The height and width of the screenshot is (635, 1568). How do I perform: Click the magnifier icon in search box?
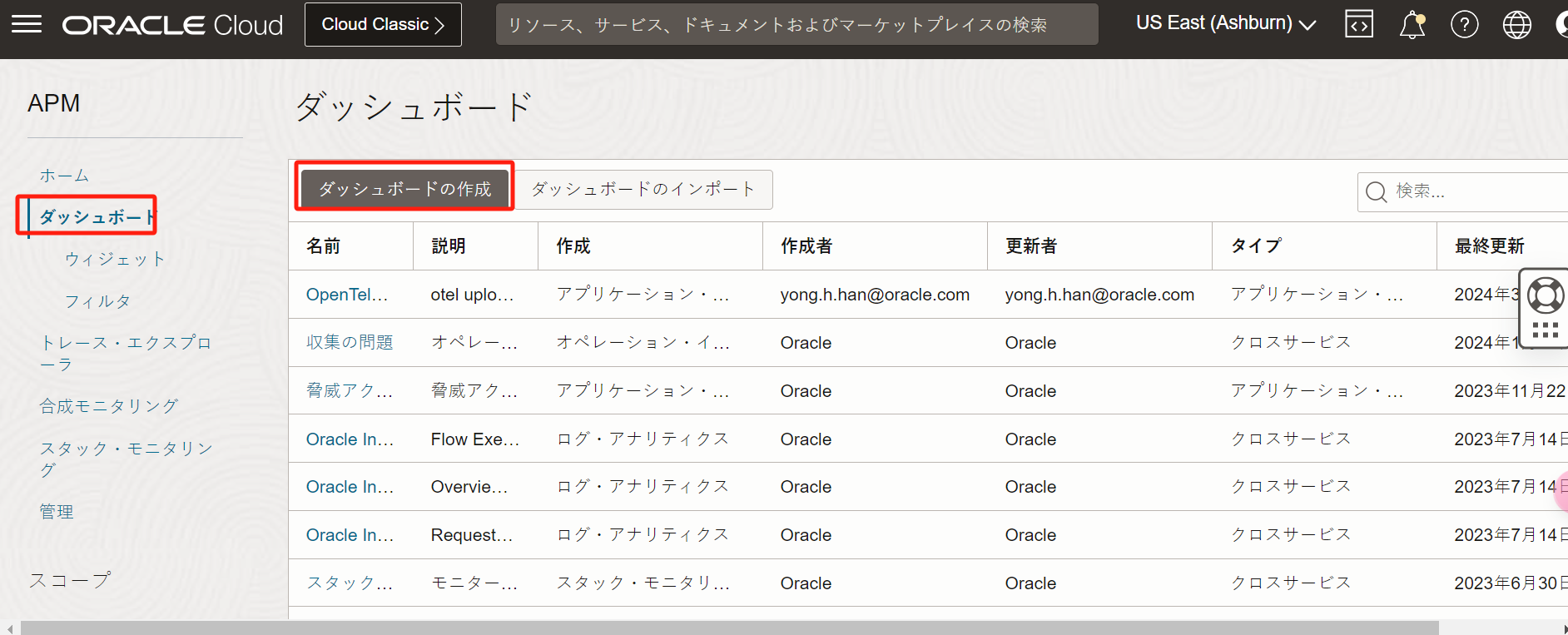pos(1377,192)
